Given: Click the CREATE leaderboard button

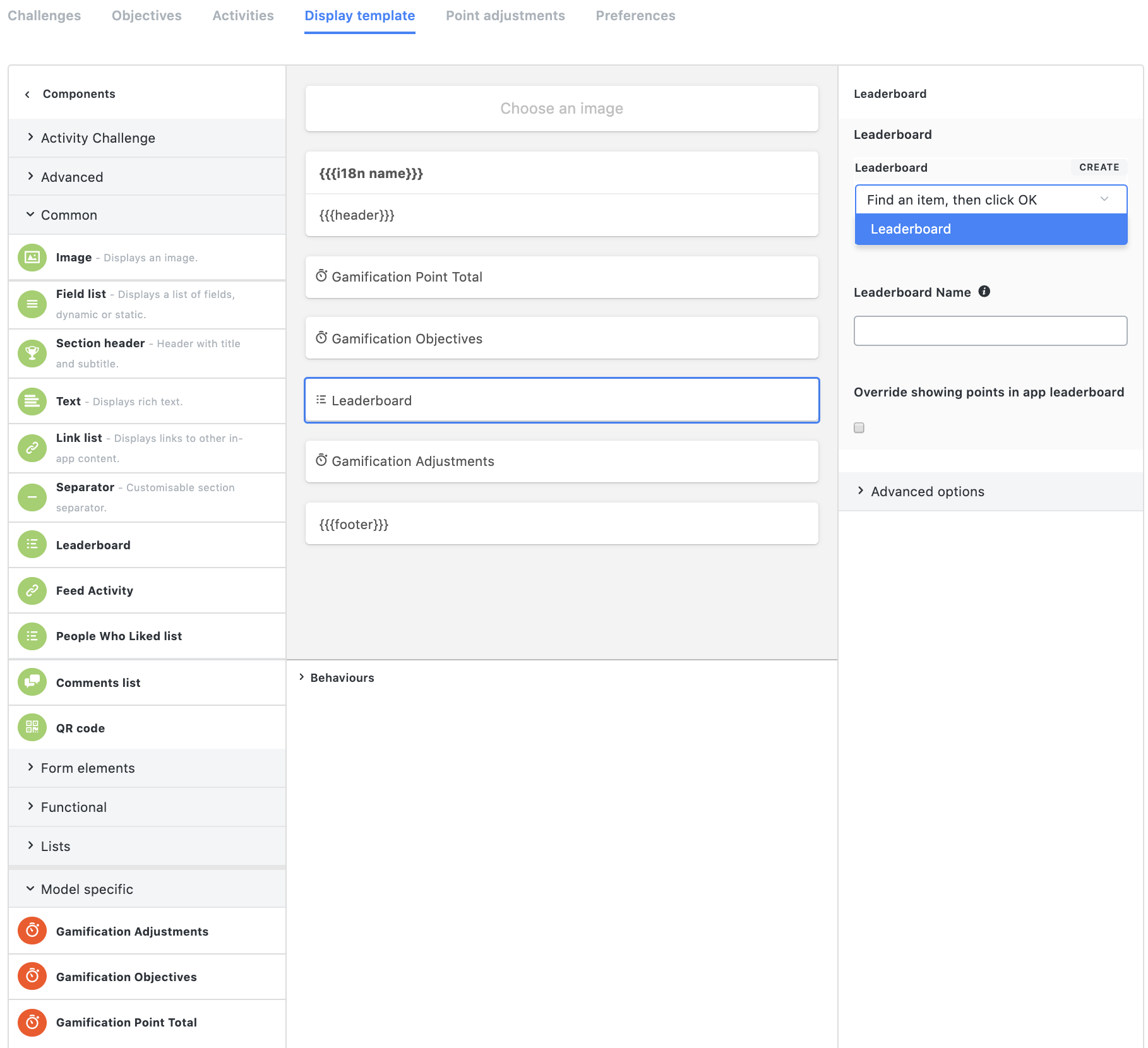Looking at the screenshot, I should click(1099, 167).
